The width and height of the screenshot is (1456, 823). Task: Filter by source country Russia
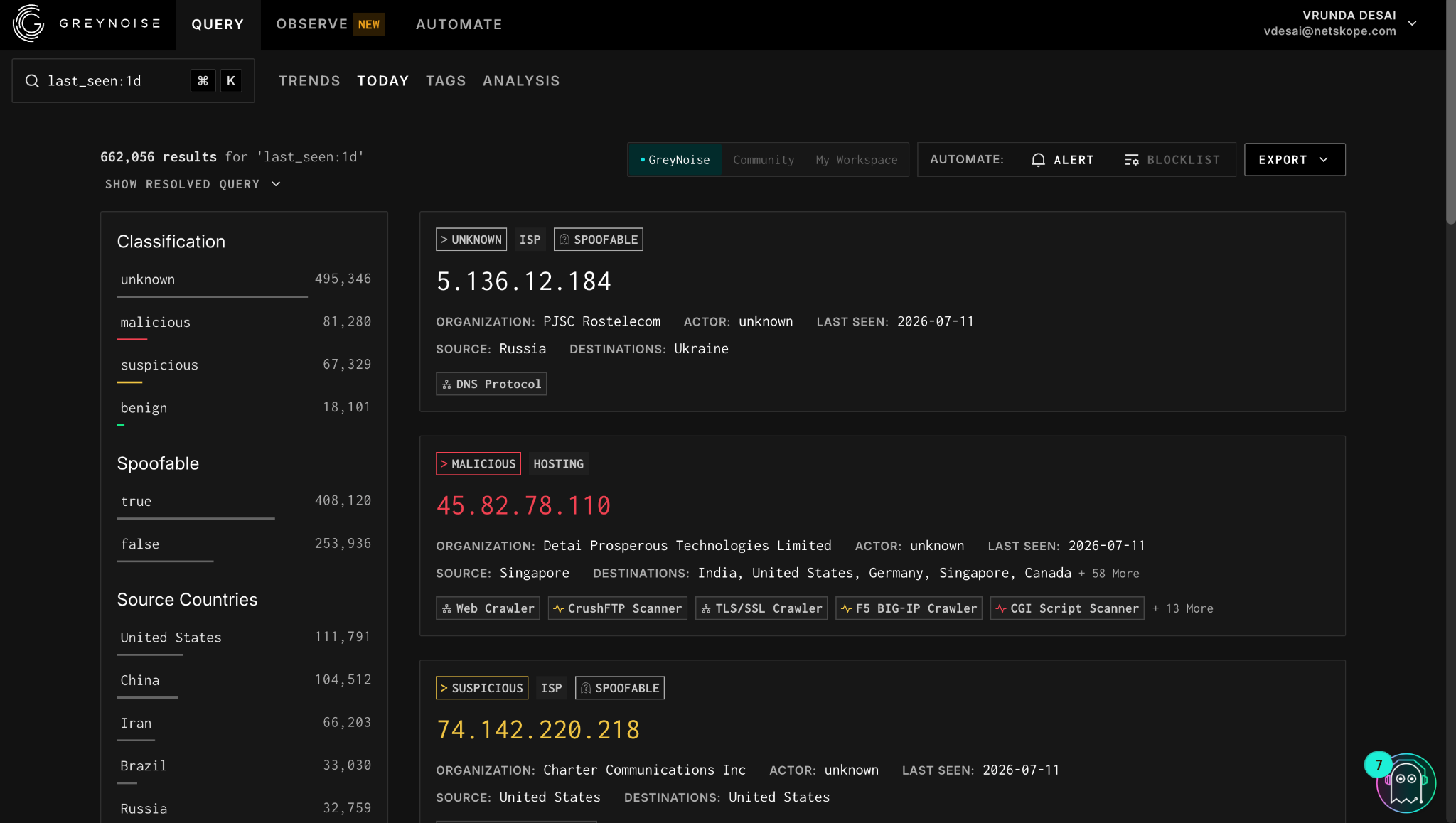tap(244, 809)
